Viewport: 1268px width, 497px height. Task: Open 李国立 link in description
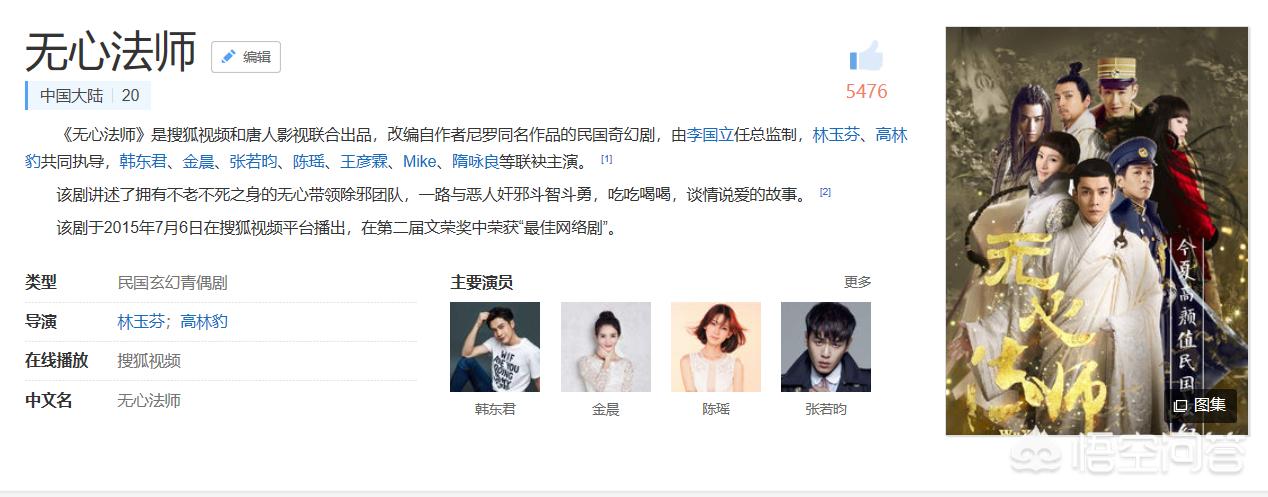coord(710,134)
